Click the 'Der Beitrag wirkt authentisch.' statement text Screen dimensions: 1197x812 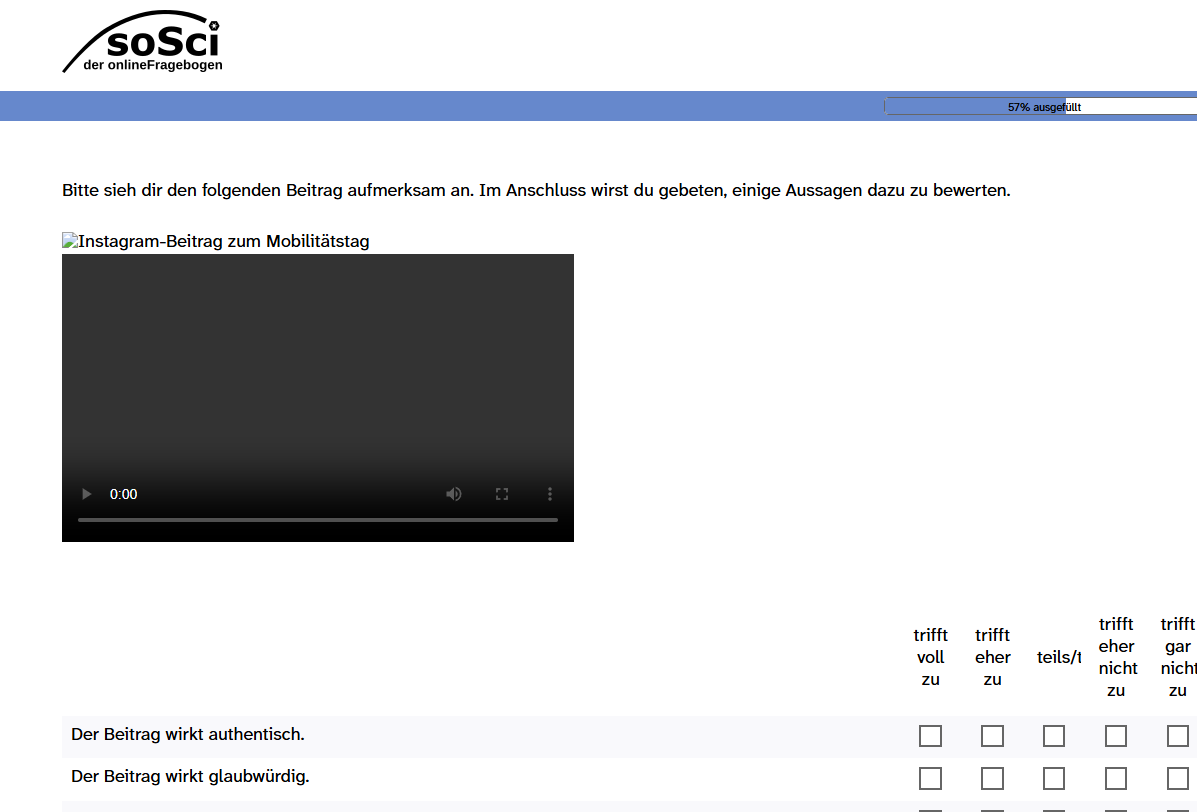click(188, 735)
